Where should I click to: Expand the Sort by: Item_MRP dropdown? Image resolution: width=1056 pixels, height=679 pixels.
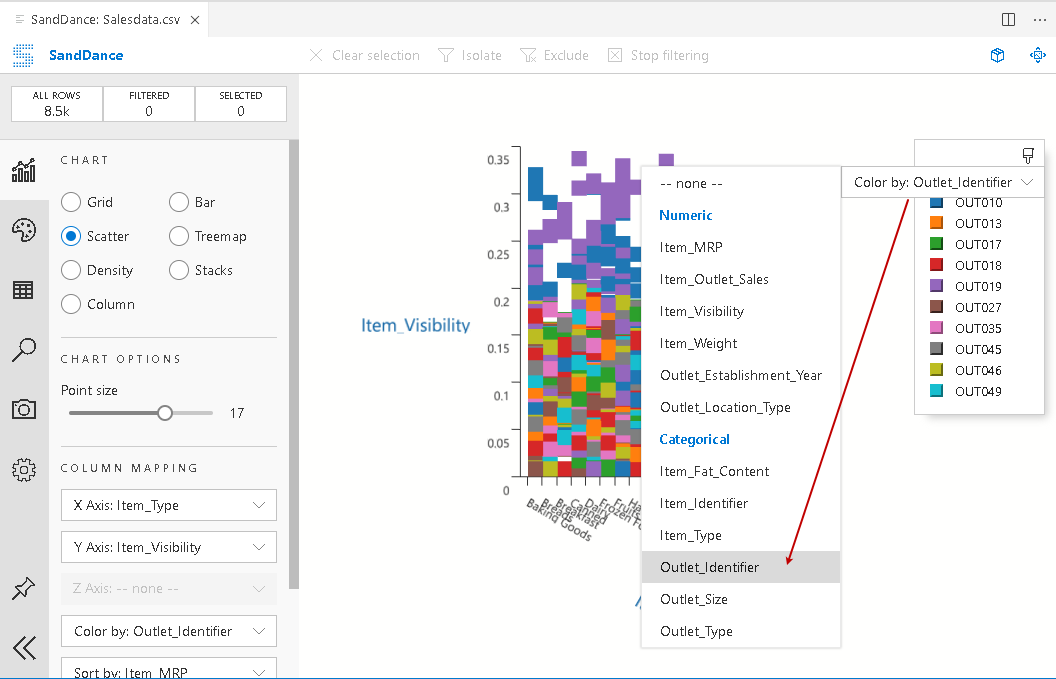[168, 671]
